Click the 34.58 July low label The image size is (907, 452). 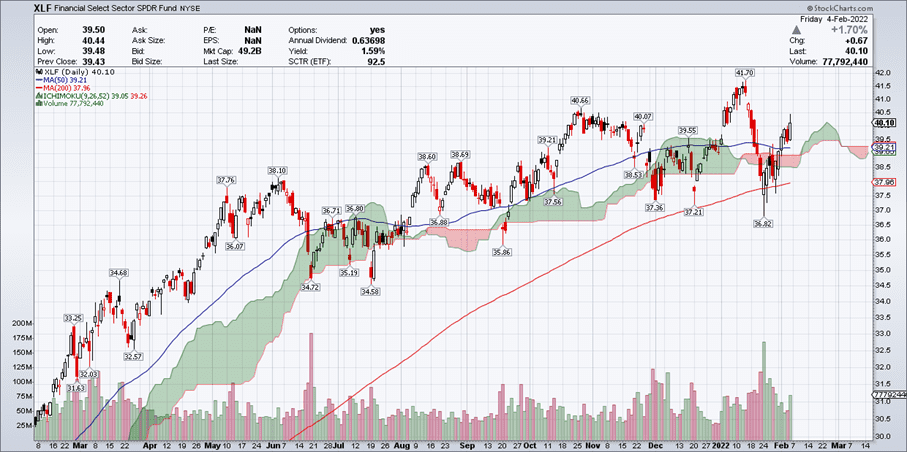point(369,292)
